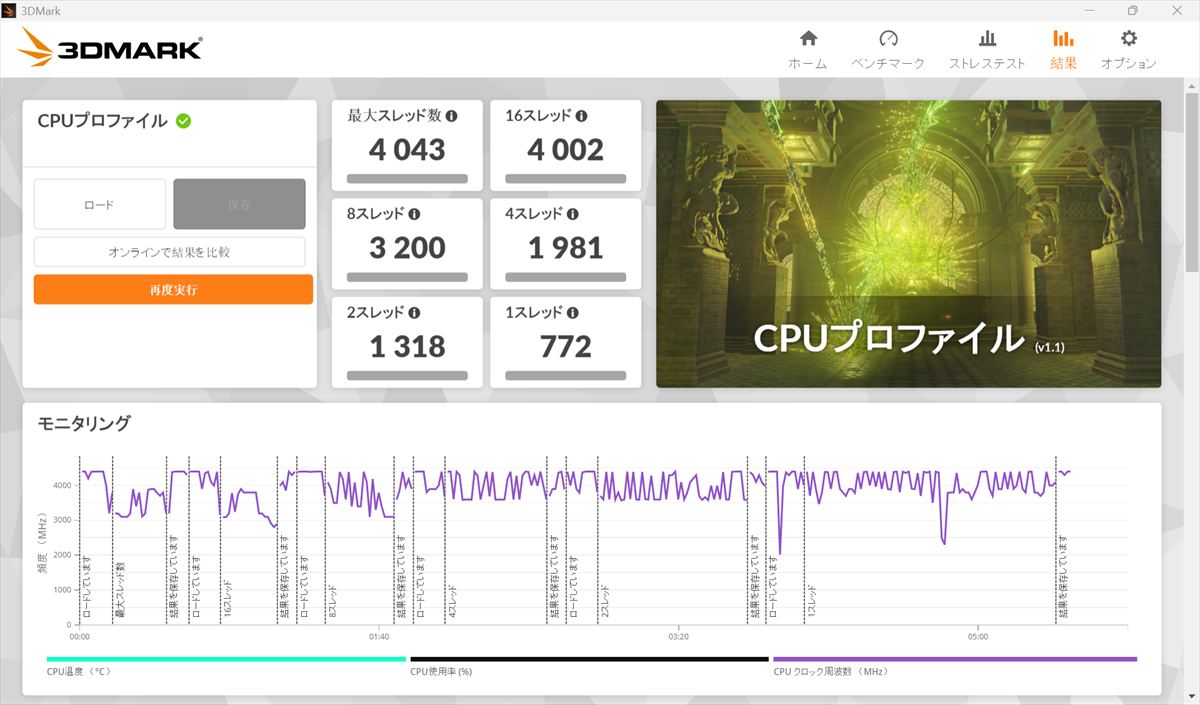Show info for 8スレッド score
The height and width of the screenshot is (705, 1200).
point(414,214)
